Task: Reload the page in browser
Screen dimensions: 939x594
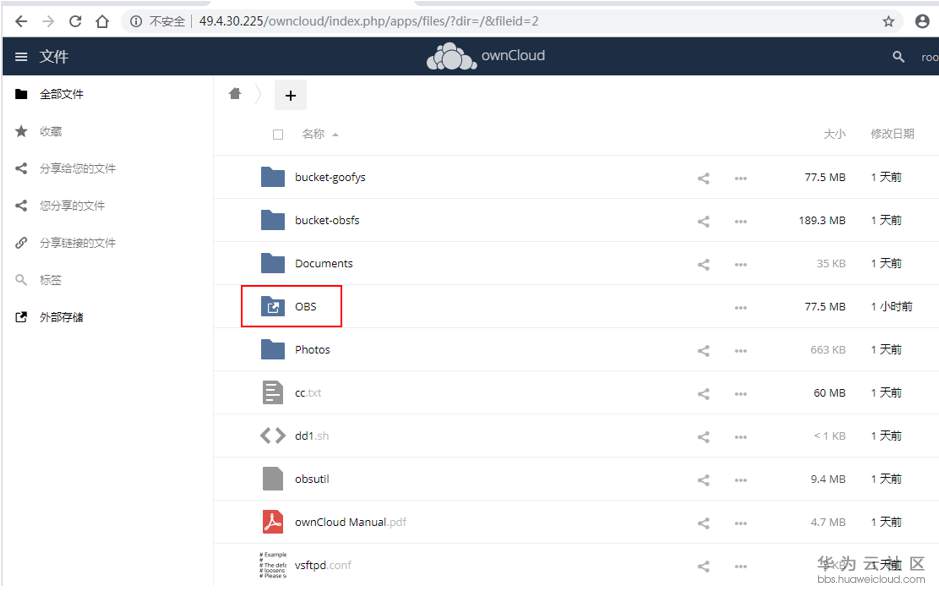Action: 75,22
